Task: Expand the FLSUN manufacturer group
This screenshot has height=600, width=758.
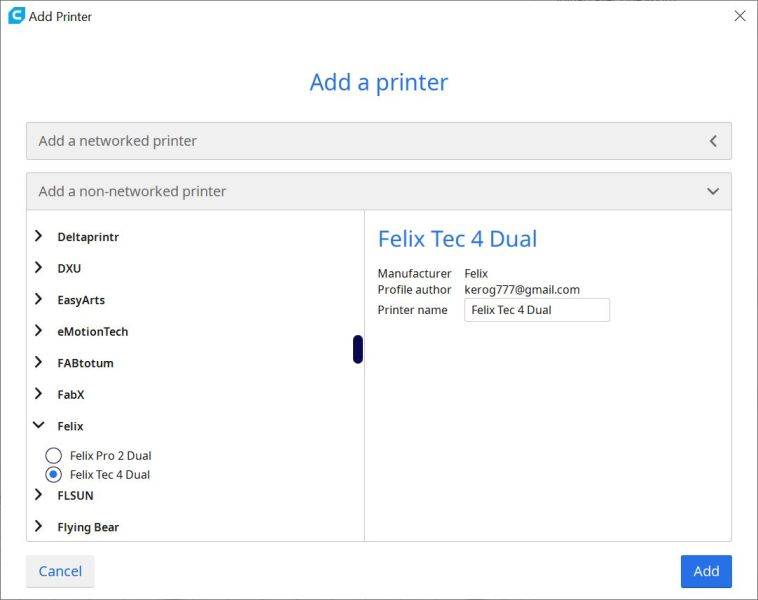Action: [x=39, y=495]
